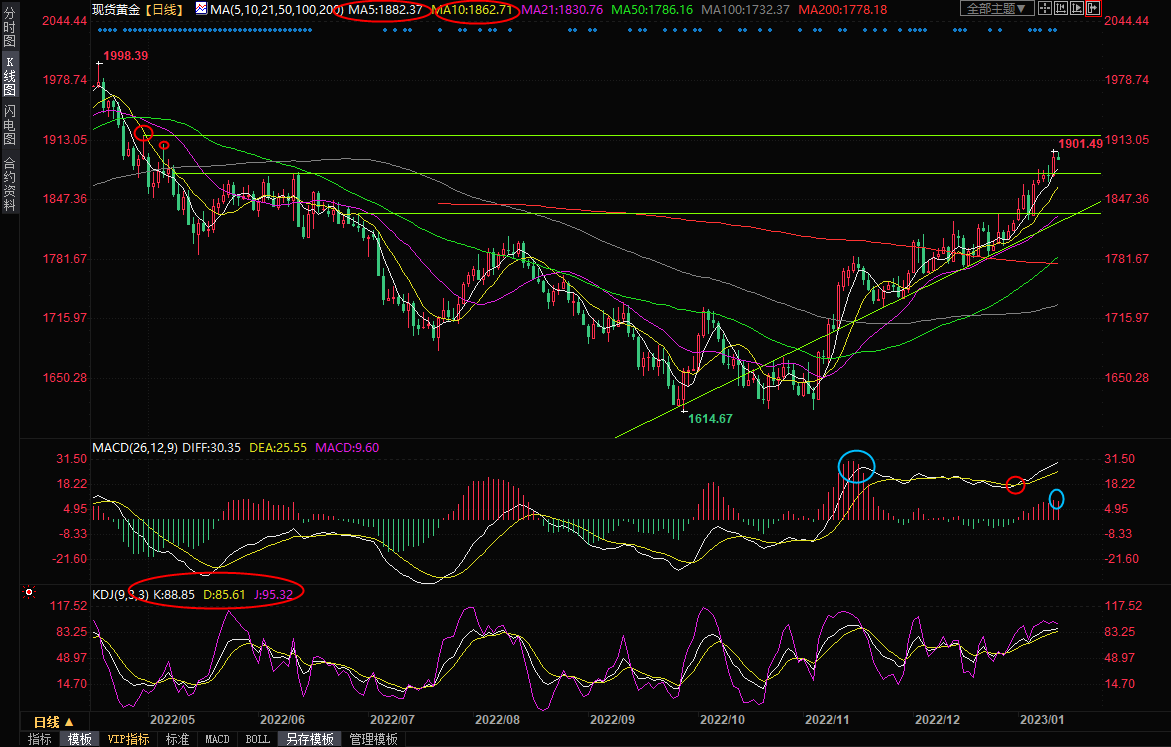Expand the 日线 period selector
The image size is (1171, 747).
click(53, 721)
